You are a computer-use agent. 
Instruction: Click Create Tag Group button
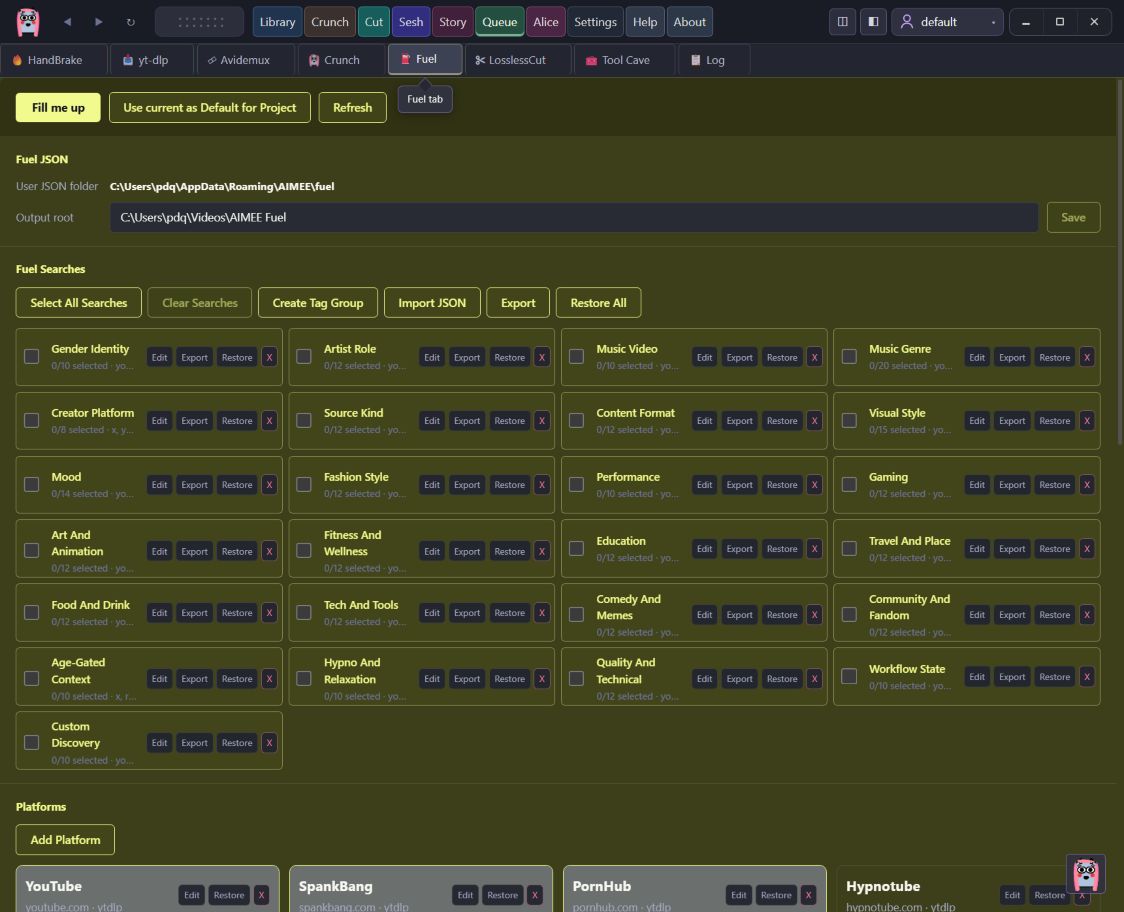(x=318, y=303)
